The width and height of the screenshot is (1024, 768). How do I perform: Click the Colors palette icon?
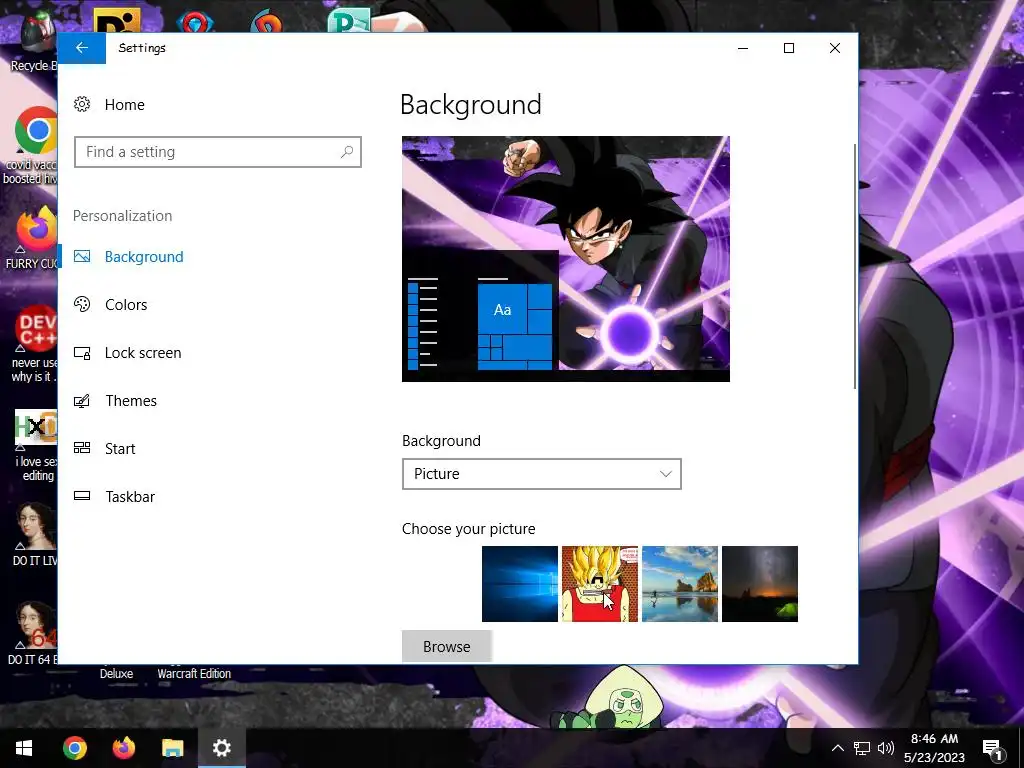82,304
